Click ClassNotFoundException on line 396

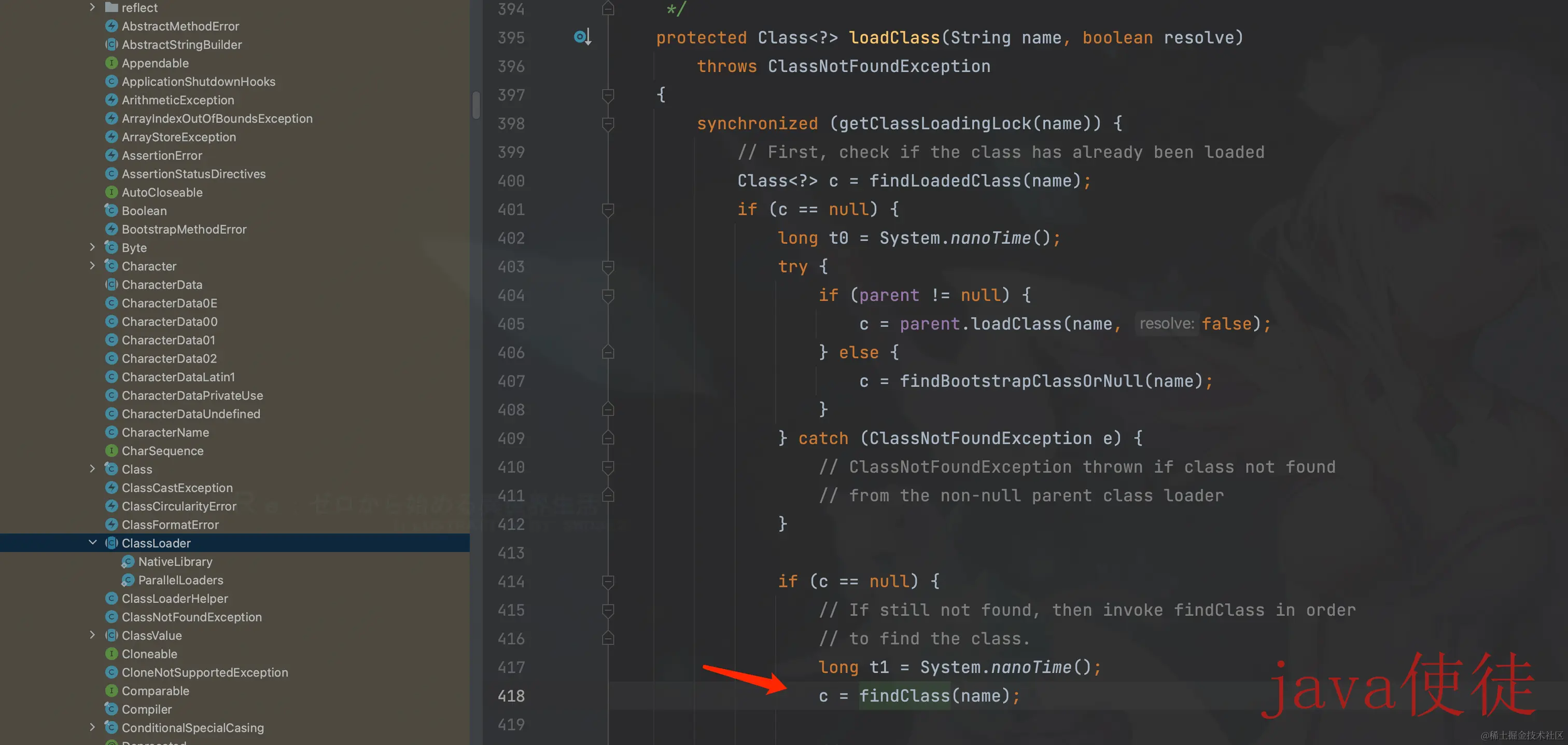[879, 66]
